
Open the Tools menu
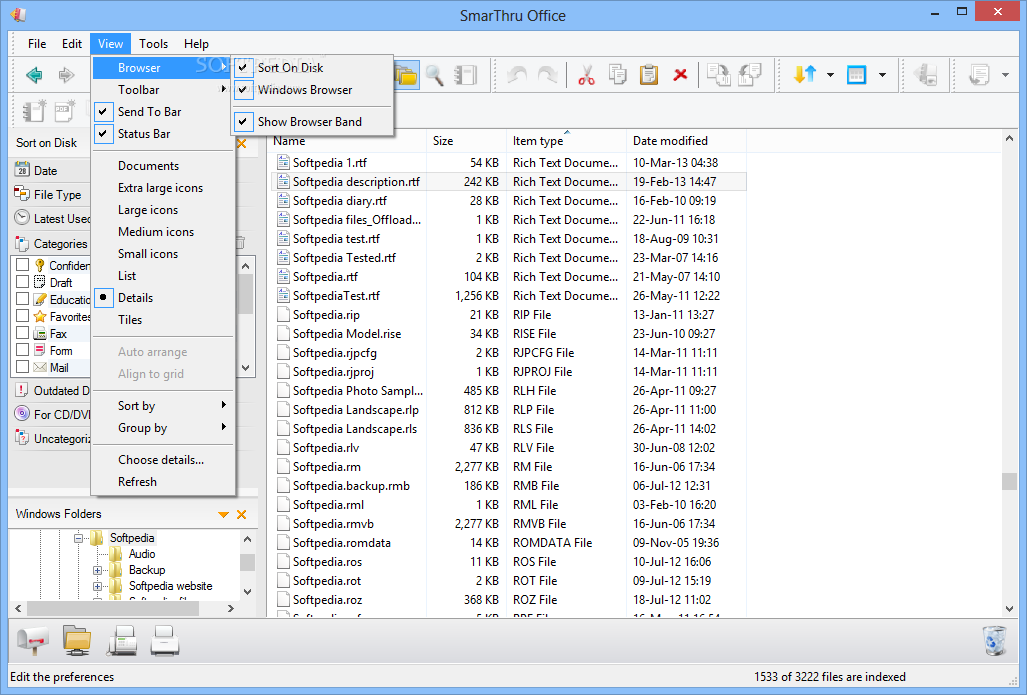[x=153, y=44]
